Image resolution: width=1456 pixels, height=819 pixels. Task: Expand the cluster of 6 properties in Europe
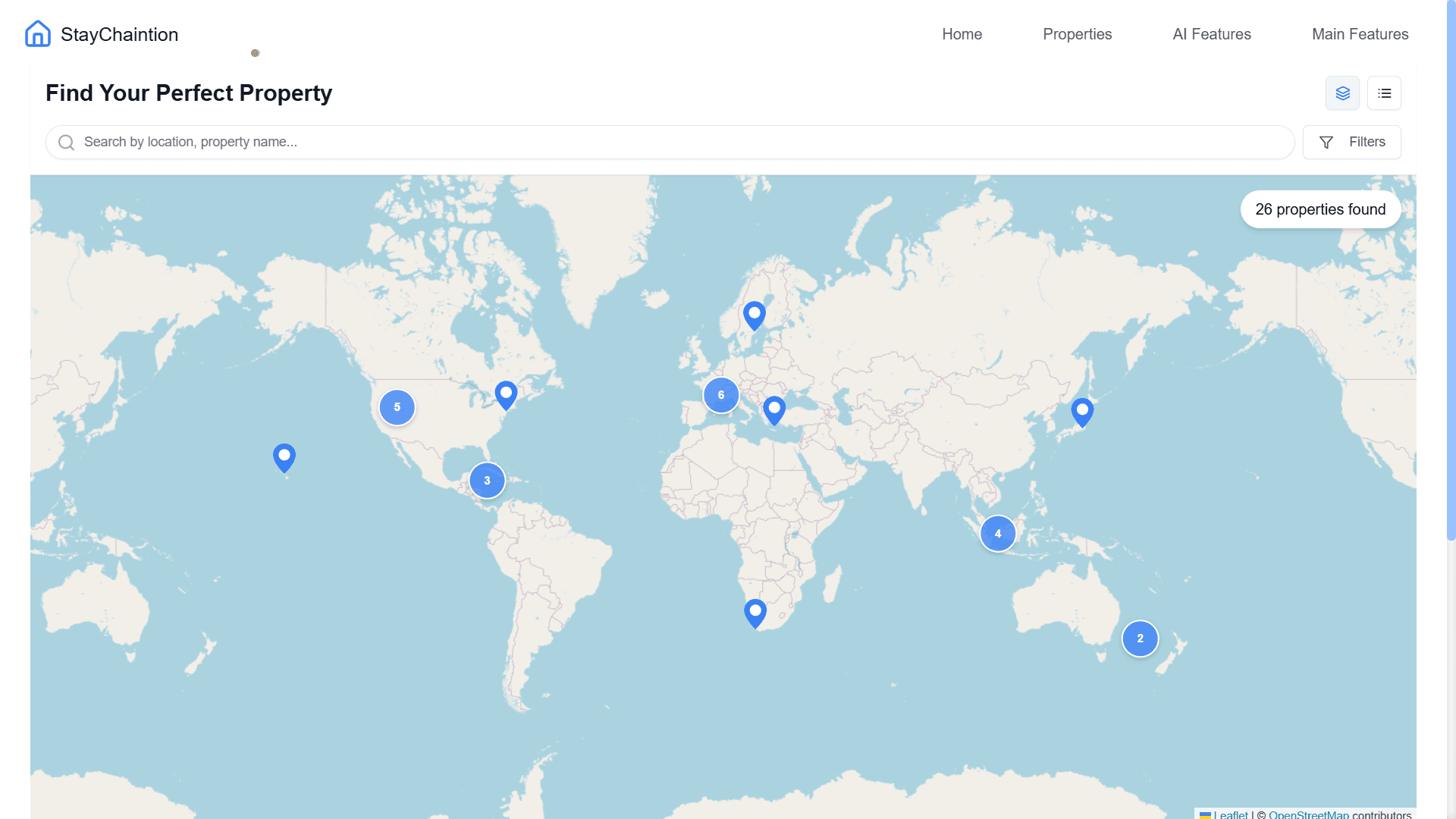click(720, 394)
